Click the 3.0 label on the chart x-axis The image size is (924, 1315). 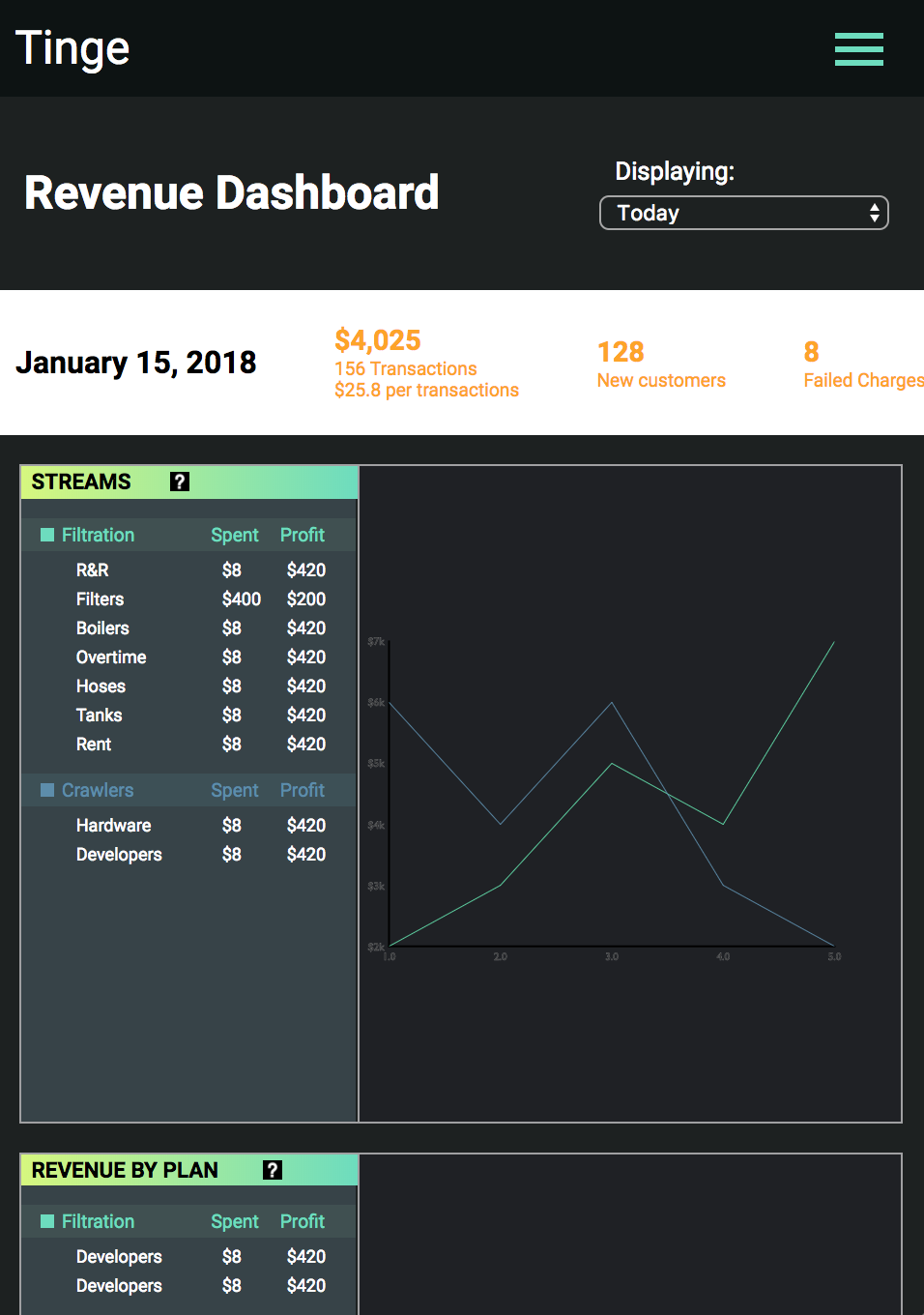(612, 956)
